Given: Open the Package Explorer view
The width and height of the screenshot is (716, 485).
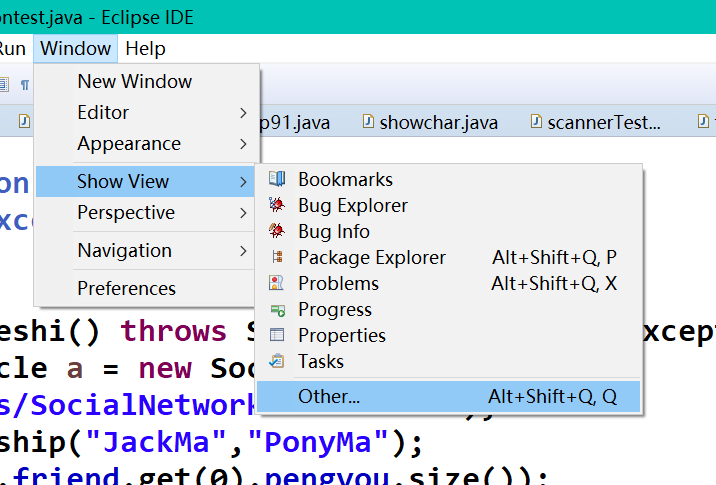Looking at the screenshot, I should coord(449,258).
